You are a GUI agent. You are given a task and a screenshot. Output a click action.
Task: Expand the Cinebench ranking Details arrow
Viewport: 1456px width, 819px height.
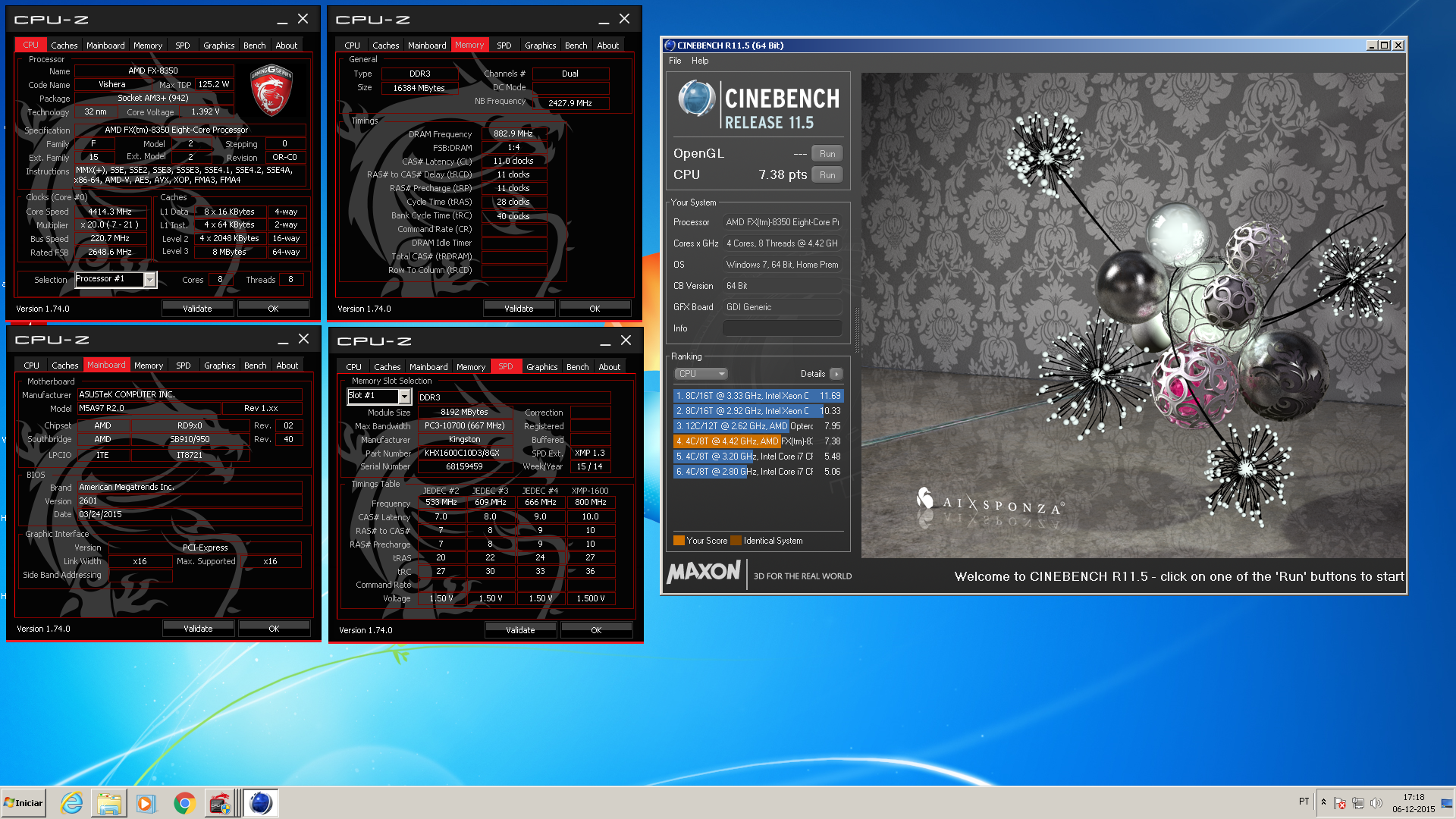pyautogui.click(x=836, y=374)
